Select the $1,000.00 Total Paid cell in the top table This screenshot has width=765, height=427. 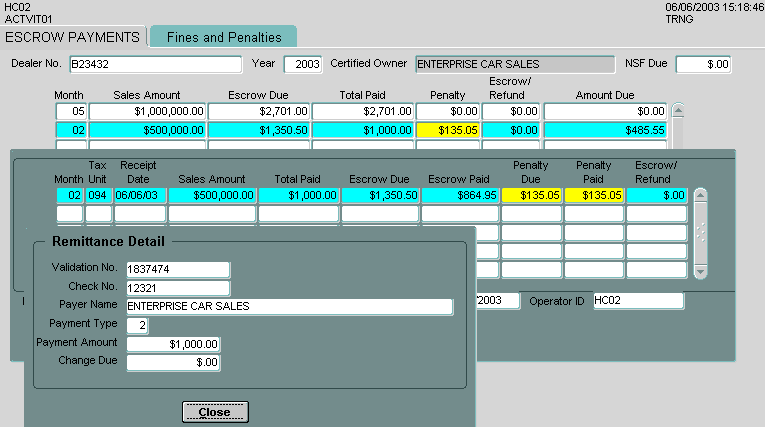(x=362, y=130)
